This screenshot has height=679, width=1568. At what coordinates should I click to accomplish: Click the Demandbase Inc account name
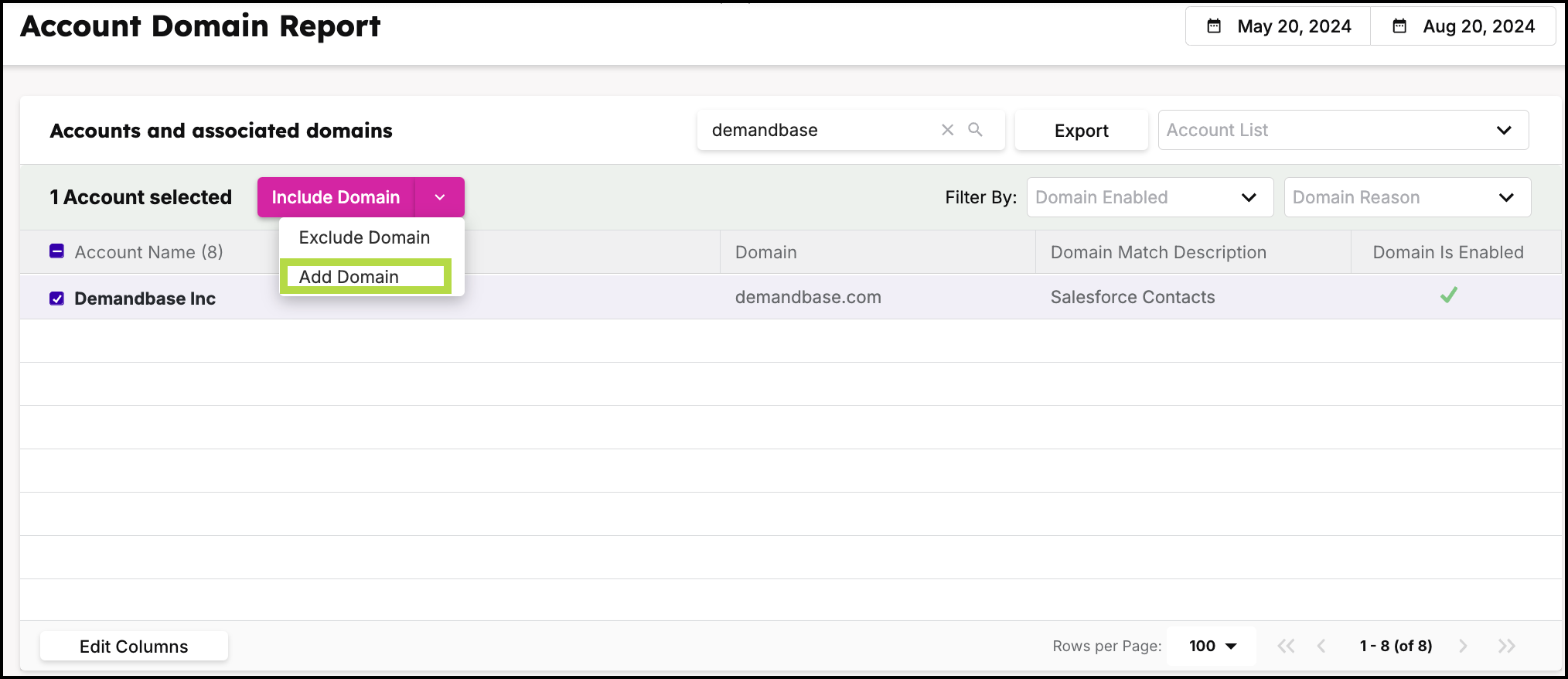coord(145,299)
